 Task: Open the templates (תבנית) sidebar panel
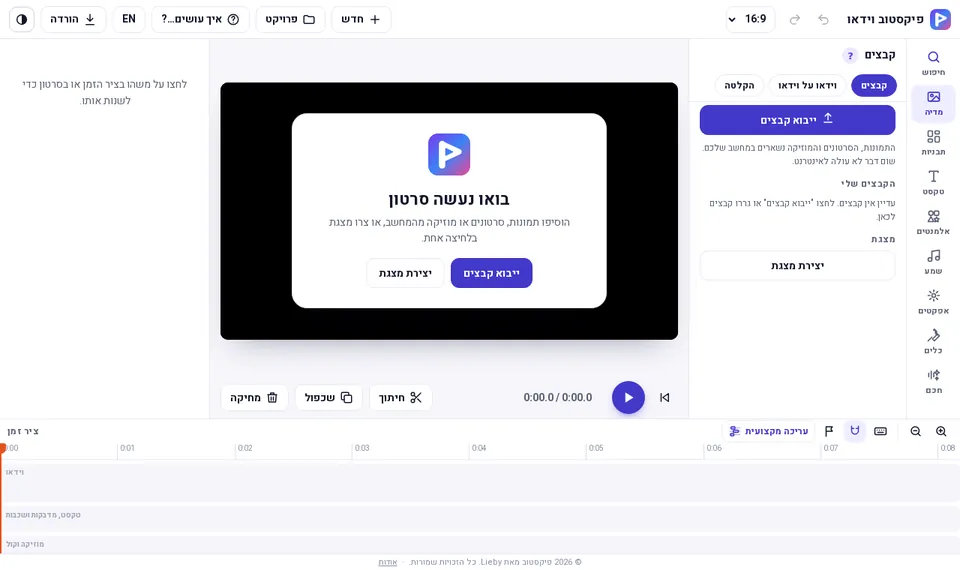[x=933, y=143]
